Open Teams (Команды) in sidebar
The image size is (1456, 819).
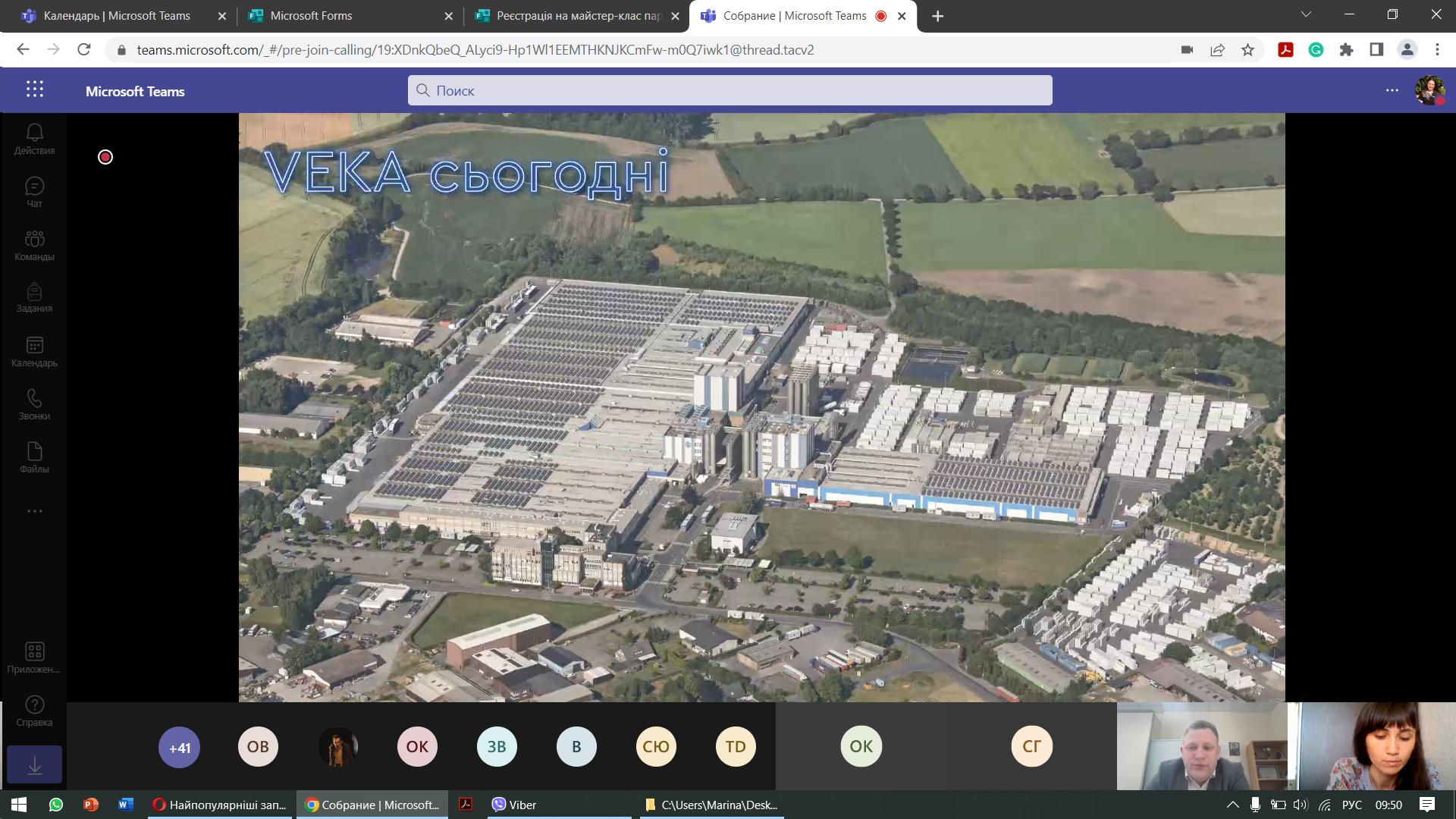(34, 246)
